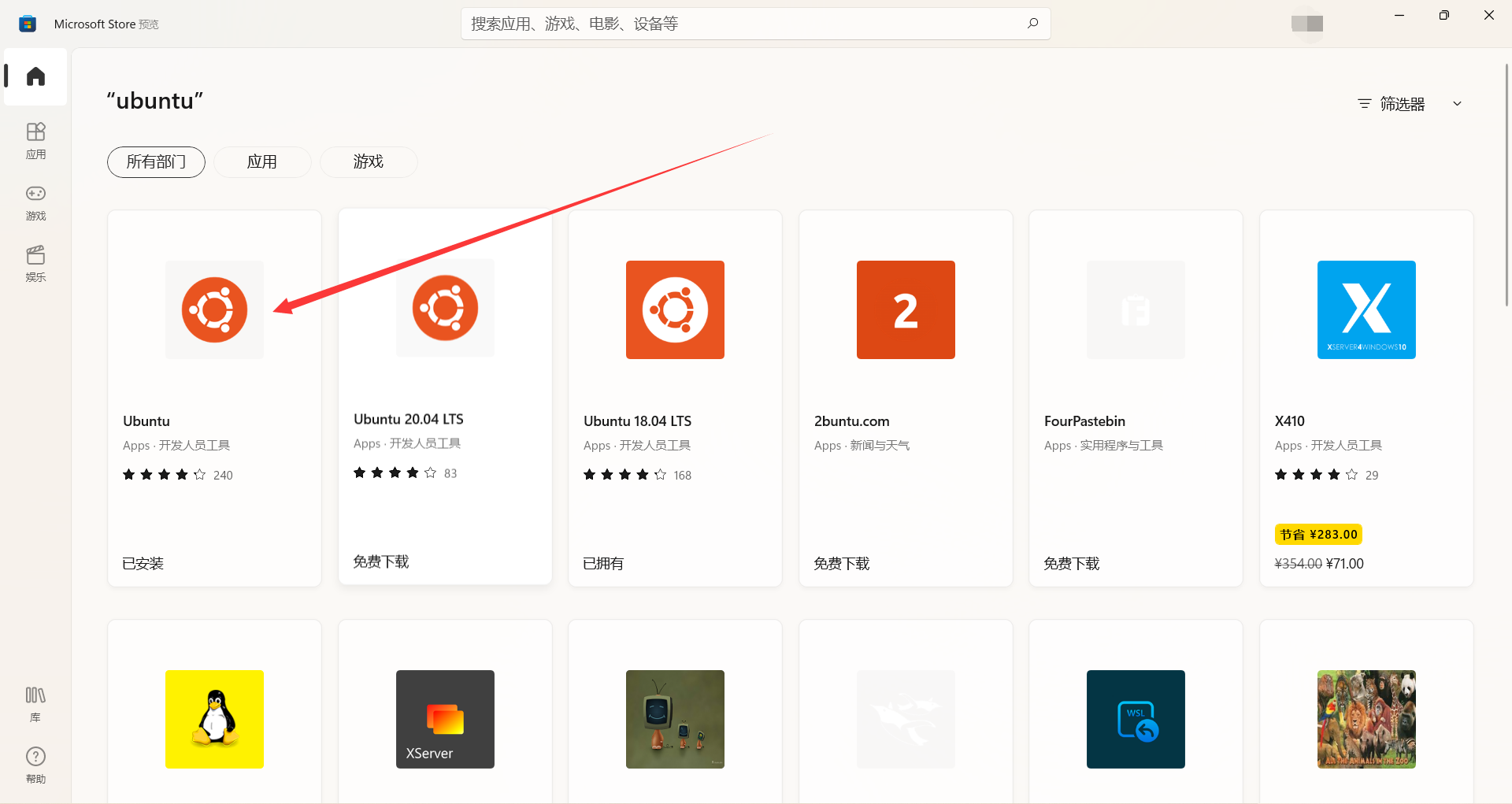Image resolution: width=1512 pixels, height=804 pixels.
Task: Open 帮助 (Help) in sidebar
Action: tap(35, 765)
